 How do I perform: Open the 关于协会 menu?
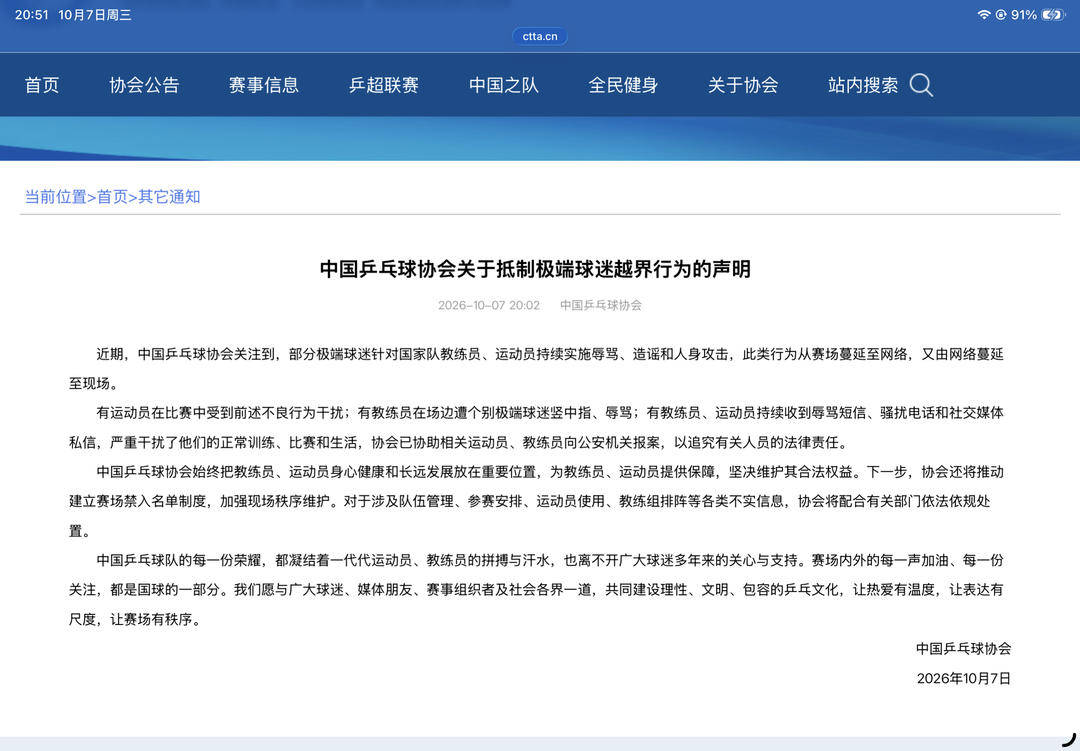743,85
